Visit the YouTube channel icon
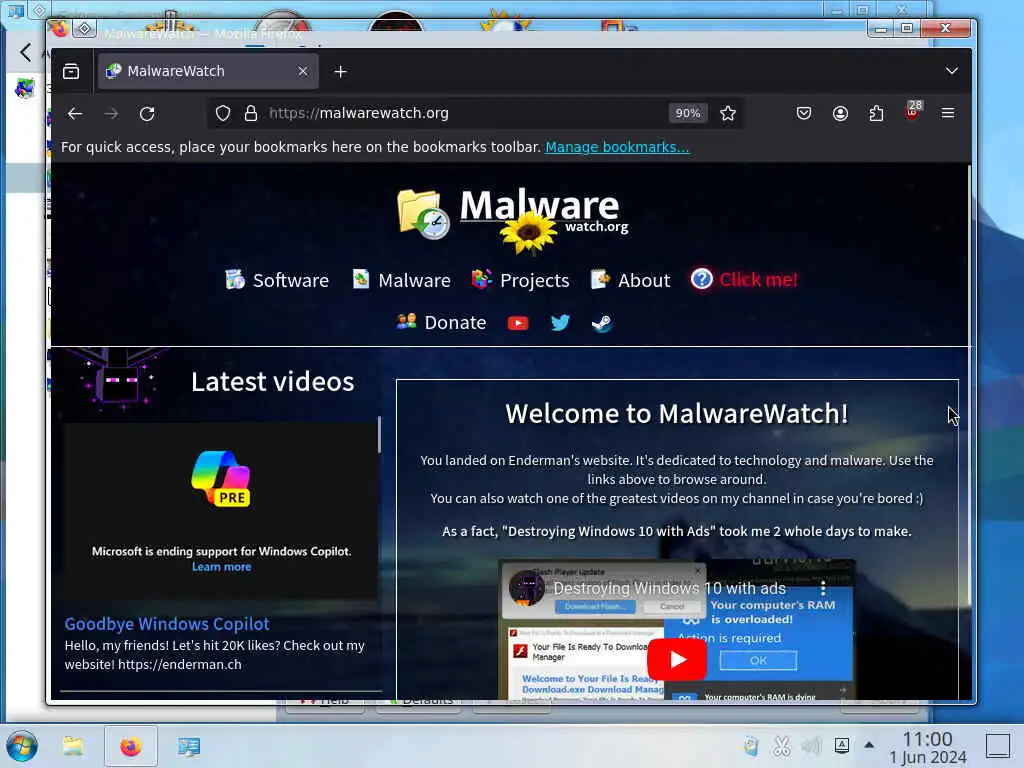 click(x=518, y=323)
